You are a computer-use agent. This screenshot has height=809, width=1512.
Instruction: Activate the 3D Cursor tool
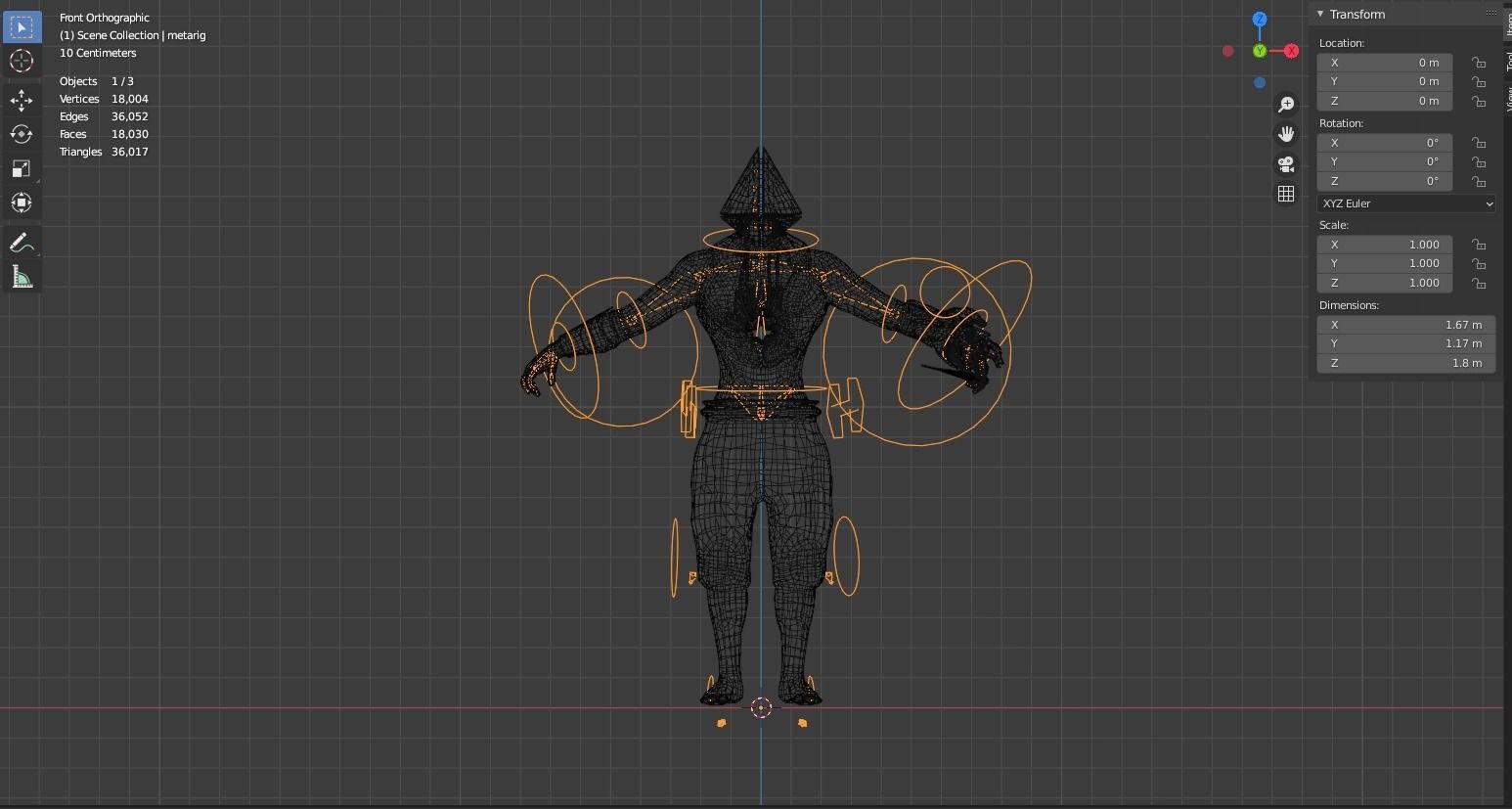tap(21, 61)
